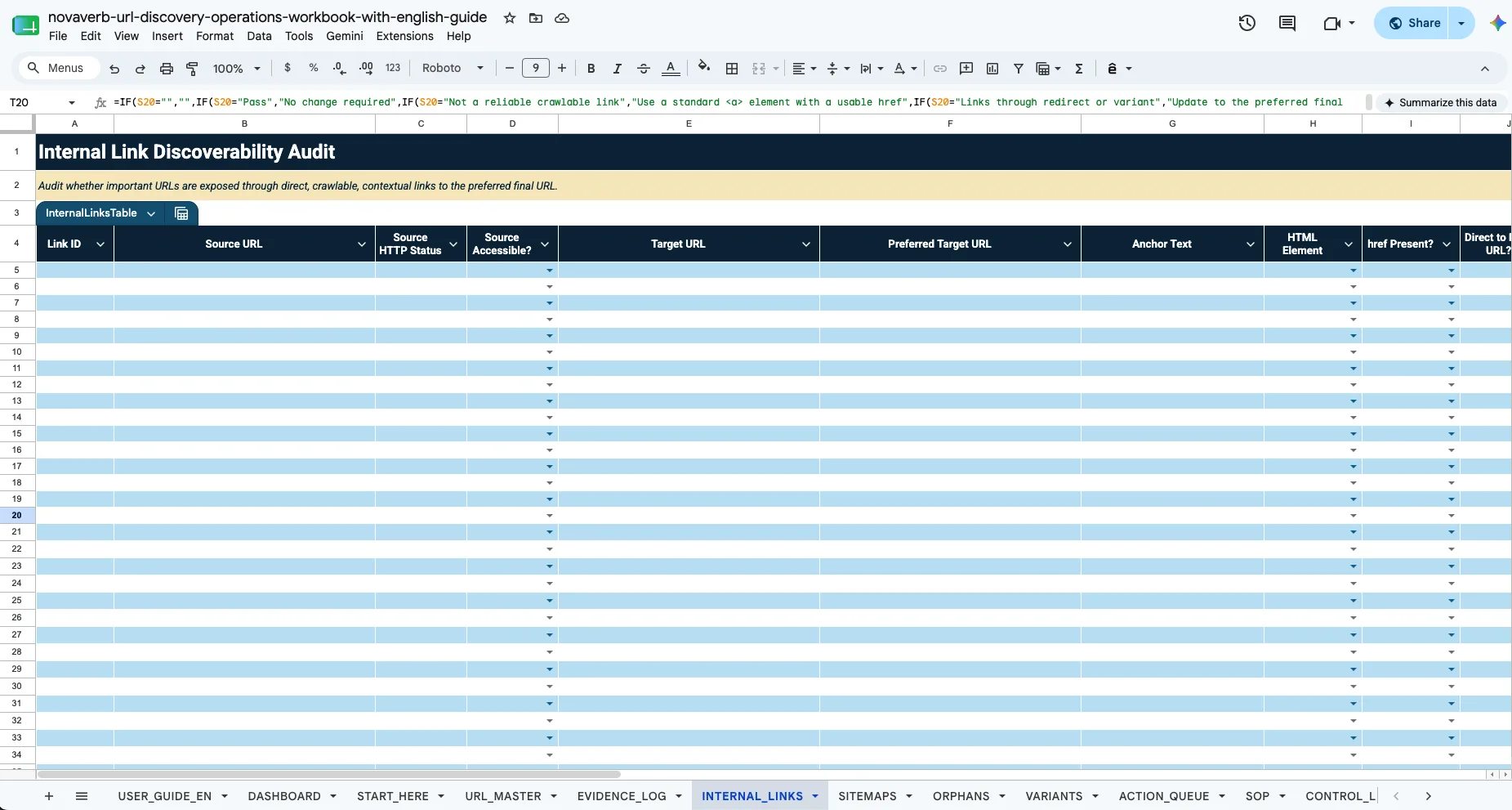Hide the menus with the collapse arrow

(x=1485, y=69)
